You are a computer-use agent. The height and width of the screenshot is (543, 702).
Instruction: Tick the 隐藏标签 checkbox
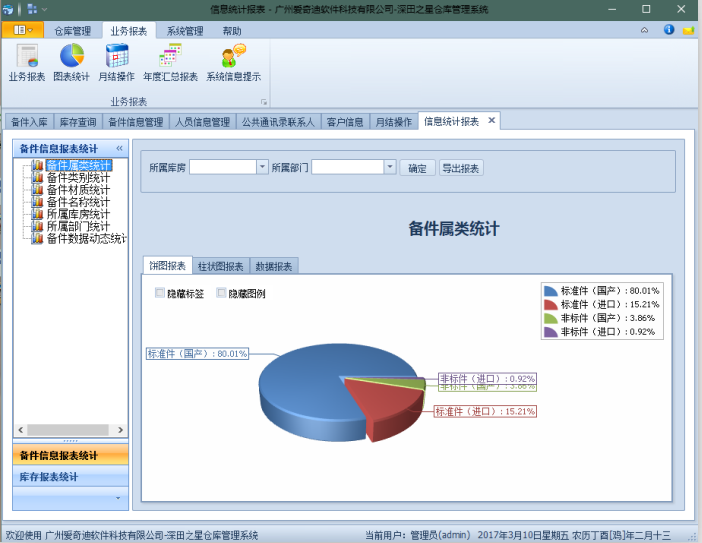[159, 293]
